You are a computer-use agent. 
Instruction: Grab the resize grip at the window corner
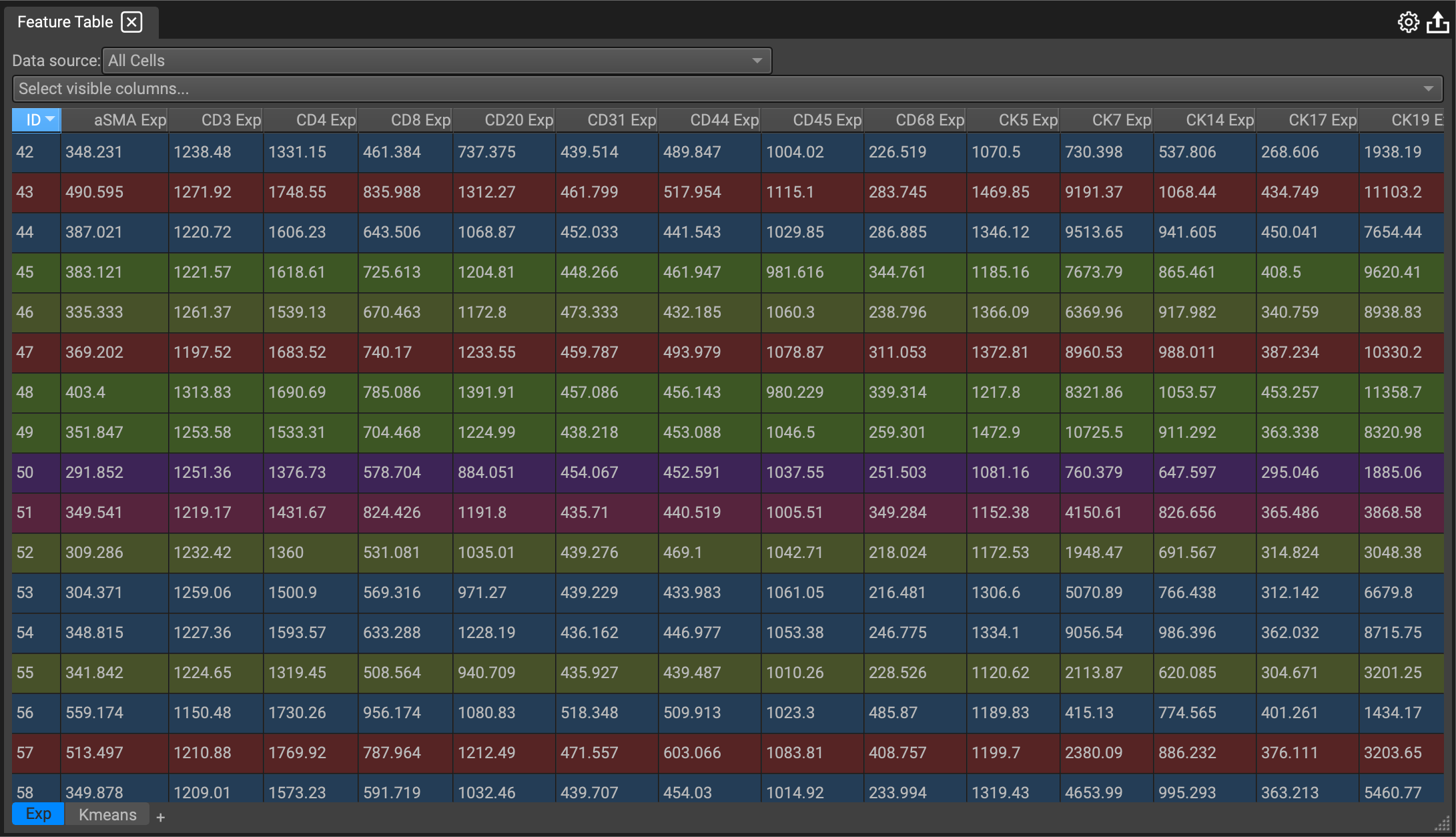click(1443, 823)
